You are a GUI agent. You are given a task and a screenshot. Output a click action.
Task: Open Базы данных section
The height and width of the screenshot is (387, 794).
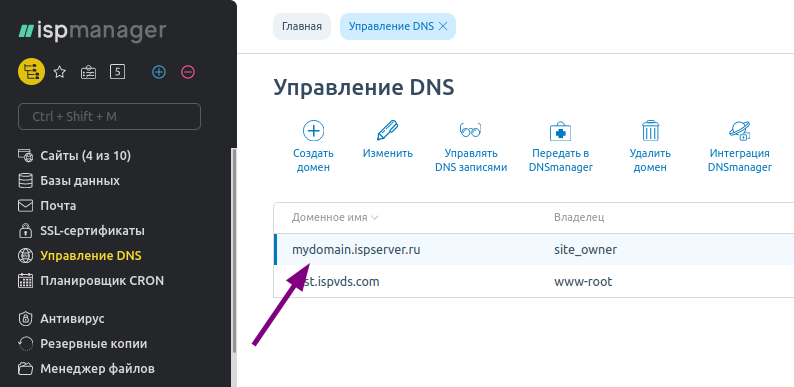pyautogui.click(x=80, y=181)
